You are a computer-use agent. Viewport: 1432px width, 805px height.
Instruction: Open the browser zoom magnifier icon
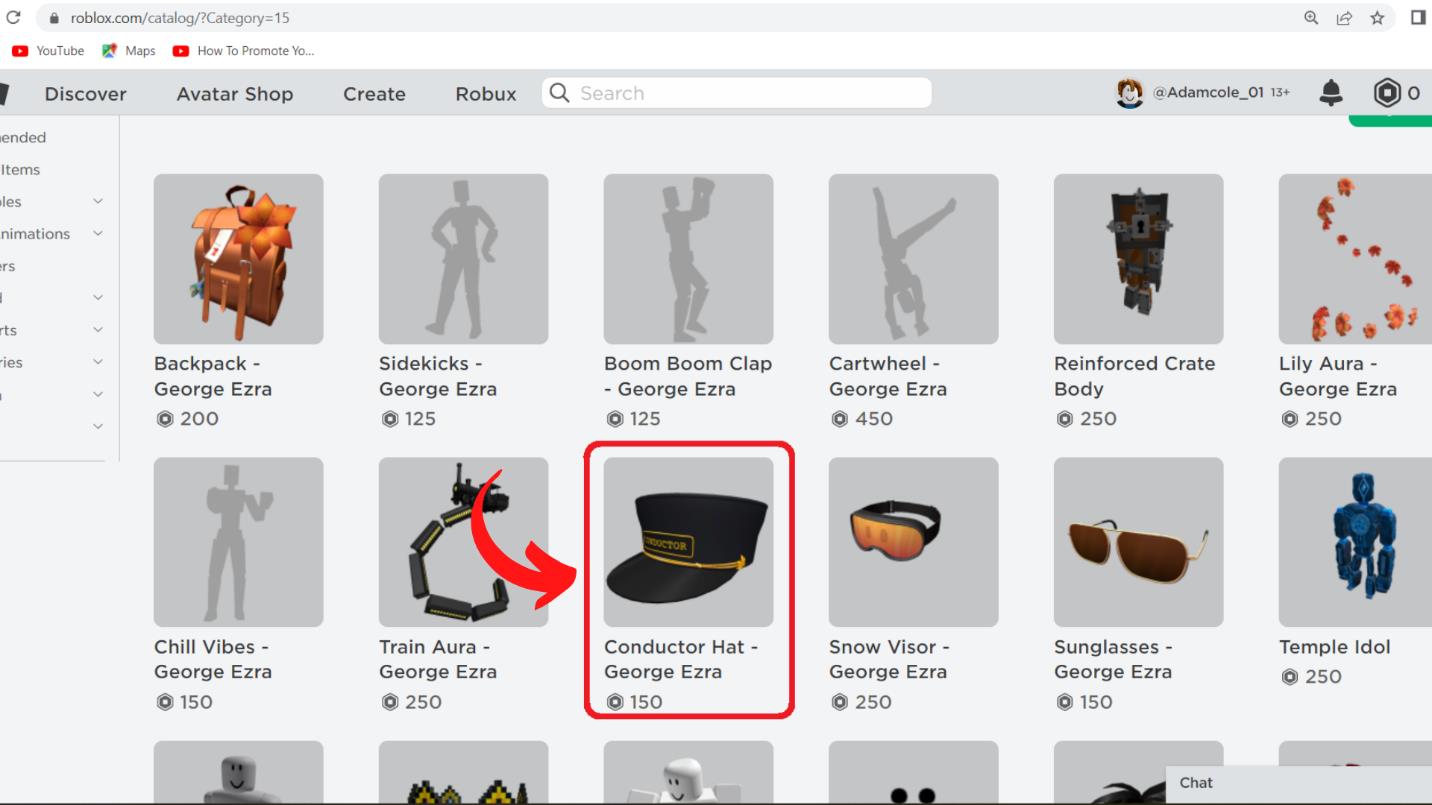click(x=1311, y=18)
